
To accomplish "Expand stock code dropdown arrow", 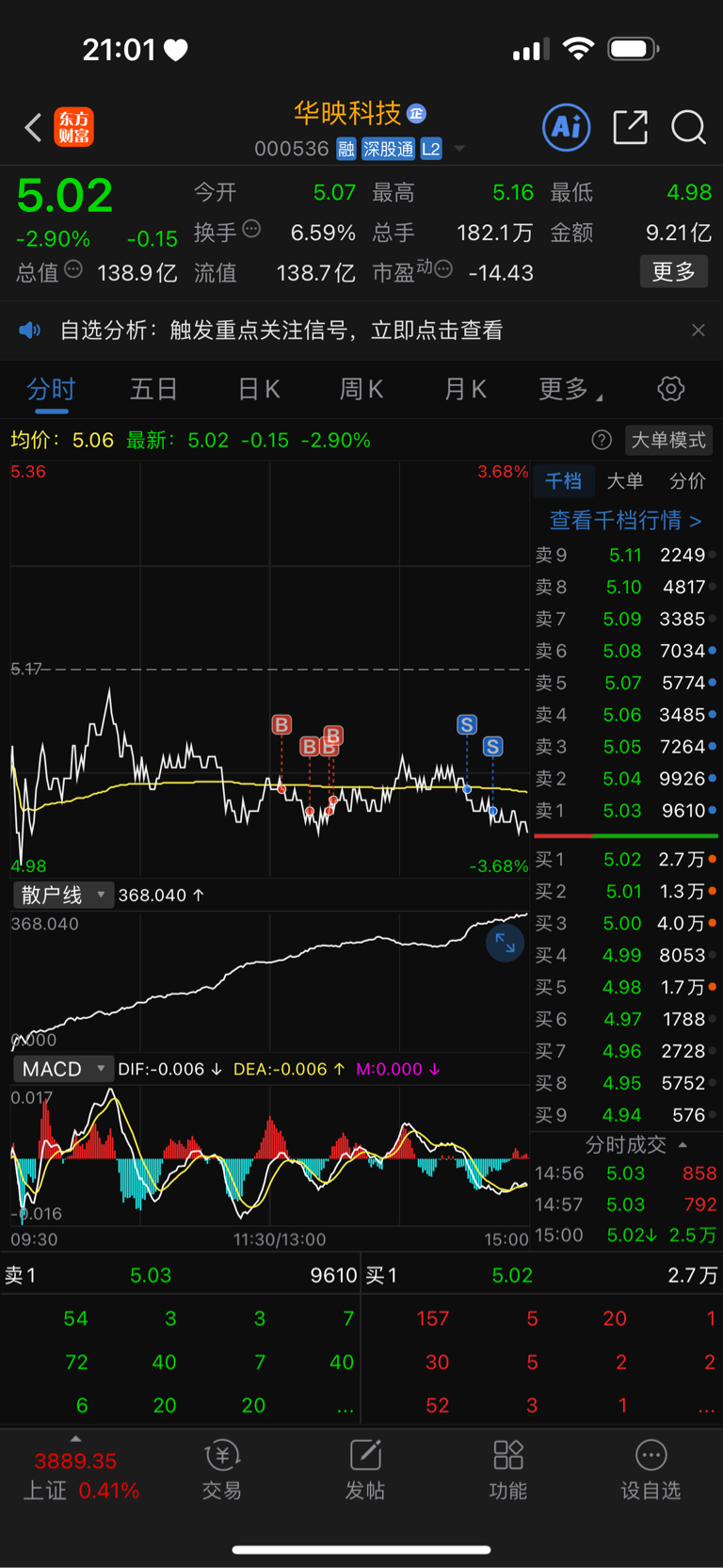I will 459,149.
